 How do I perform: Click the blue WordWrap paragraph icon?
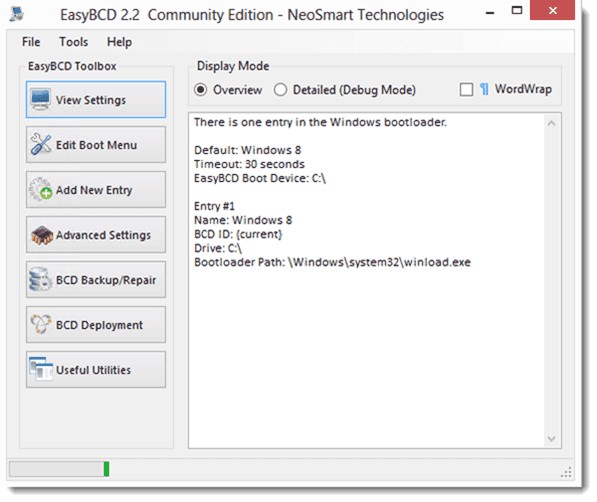484,89
